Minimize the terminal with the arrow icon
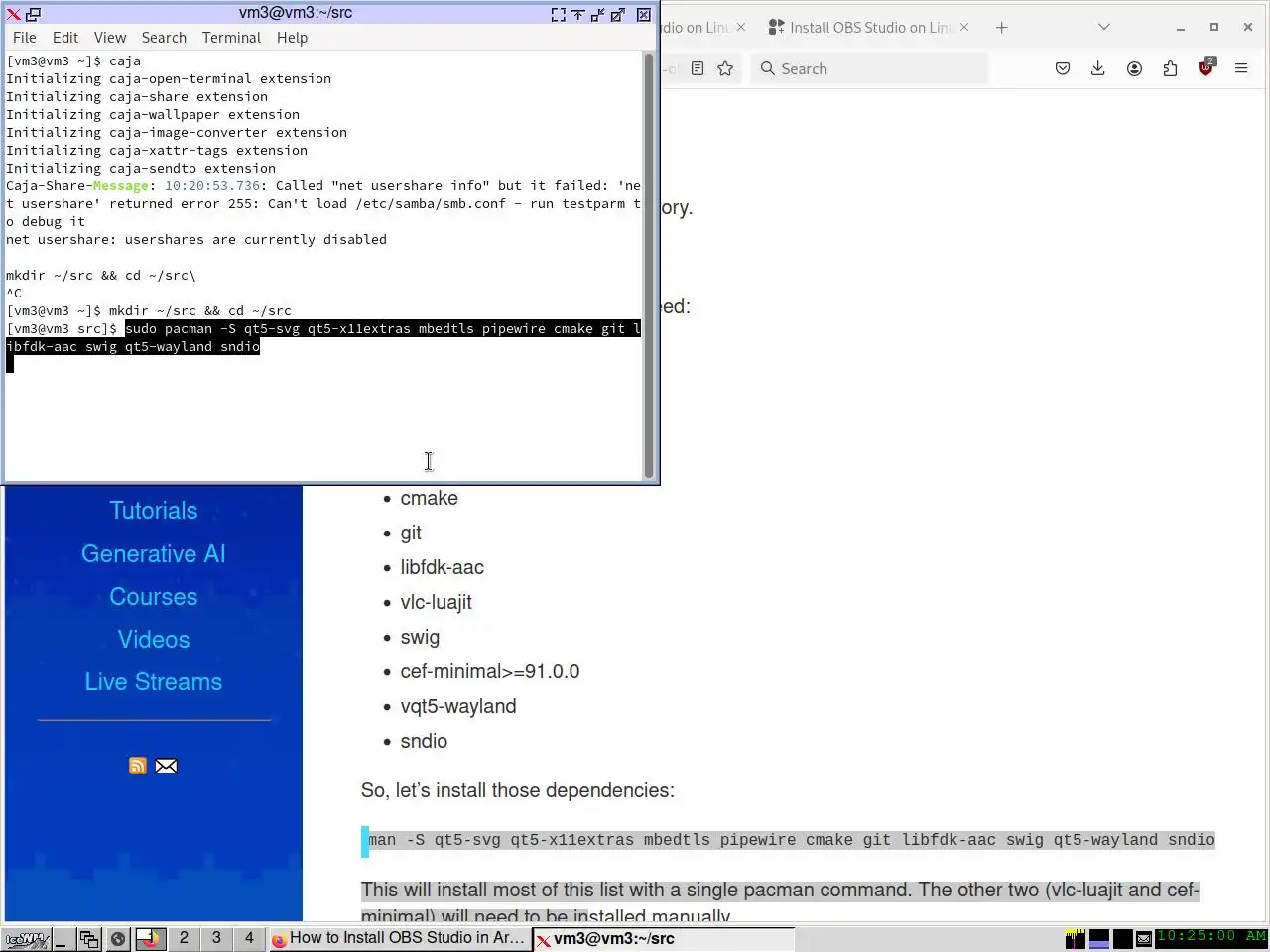The width and height of the screenshot is (1270, 952). (x=598, y=14)
